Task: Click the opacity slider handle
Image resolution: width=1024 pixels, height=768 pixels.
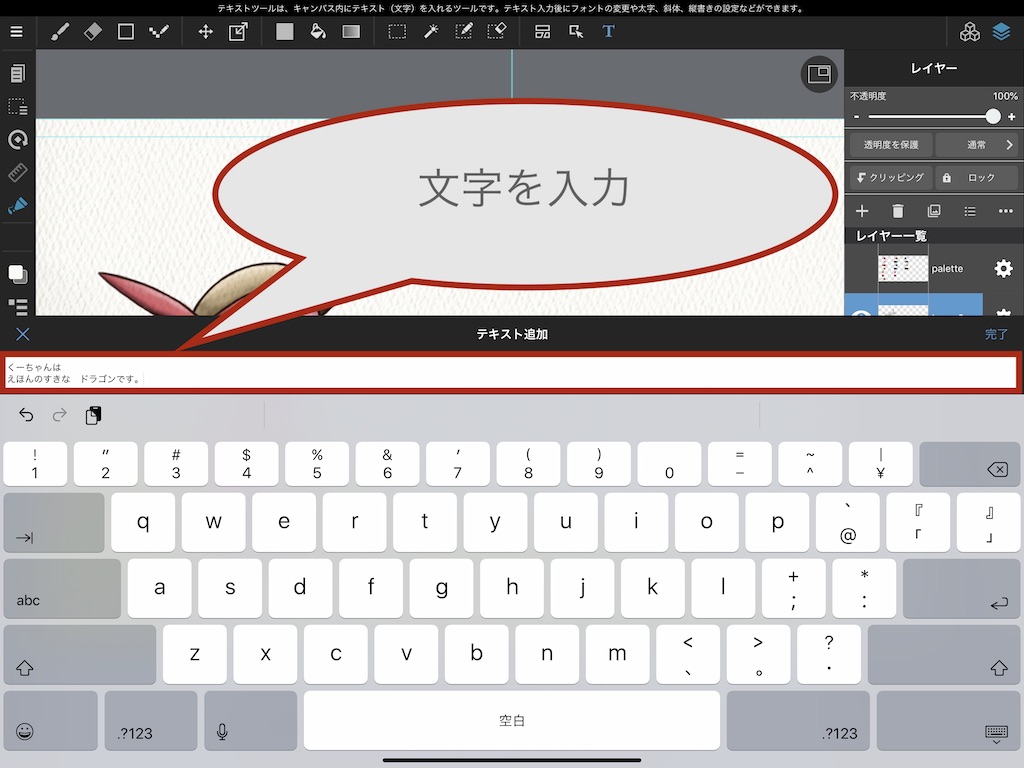Action: (992, 117)
